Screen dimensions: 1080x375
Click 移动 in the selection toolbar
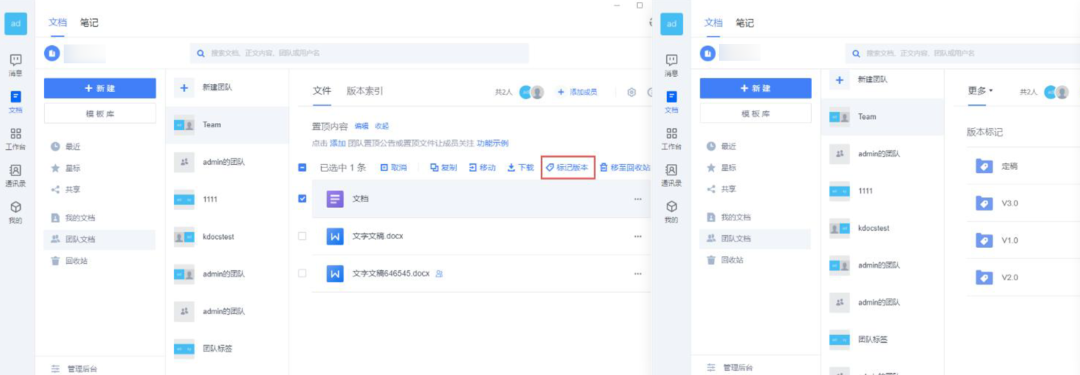pyautogui.click(x=482, y=168)
